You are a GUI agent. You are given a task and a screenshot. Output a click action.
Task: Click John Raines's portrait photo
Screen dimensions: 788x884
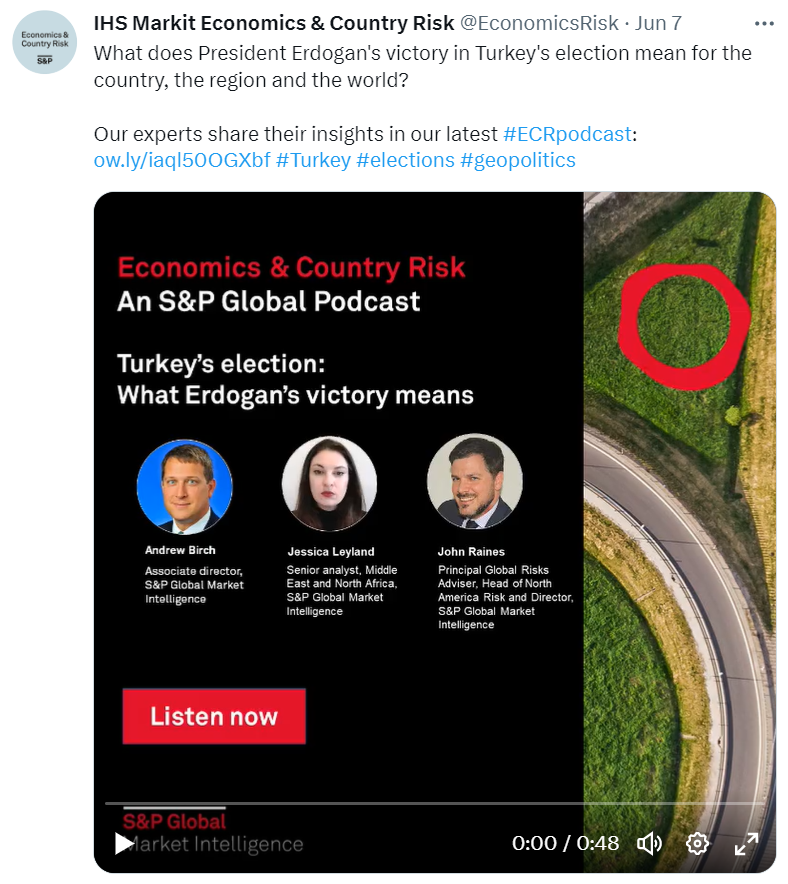click(474, 482)
